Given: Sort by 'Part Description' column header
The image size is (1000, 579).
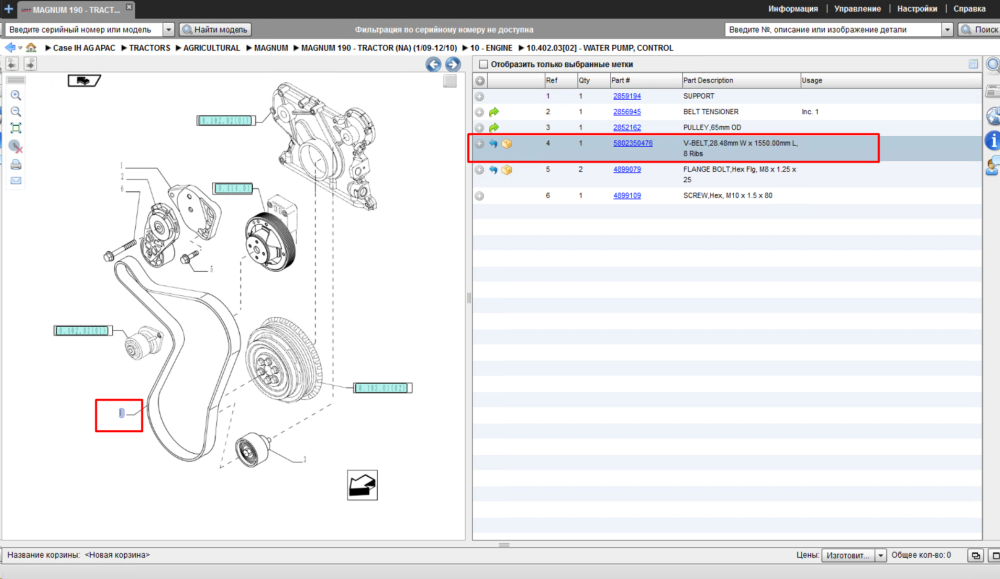Looking at the screenshot, I should [740, 81].
